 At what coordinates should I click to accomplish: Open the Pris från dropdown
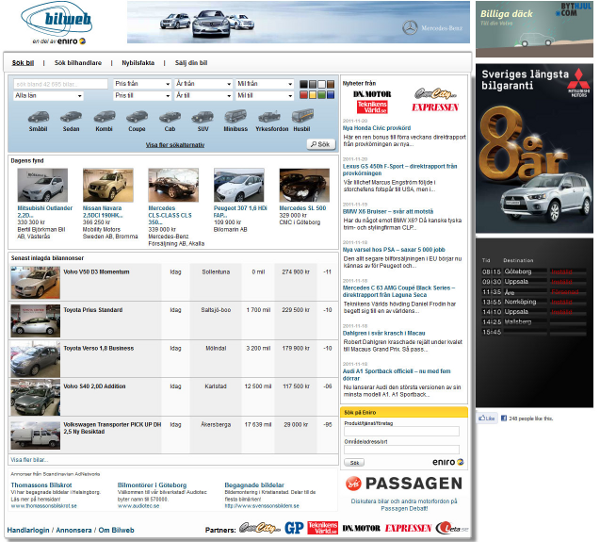(142, 84)
